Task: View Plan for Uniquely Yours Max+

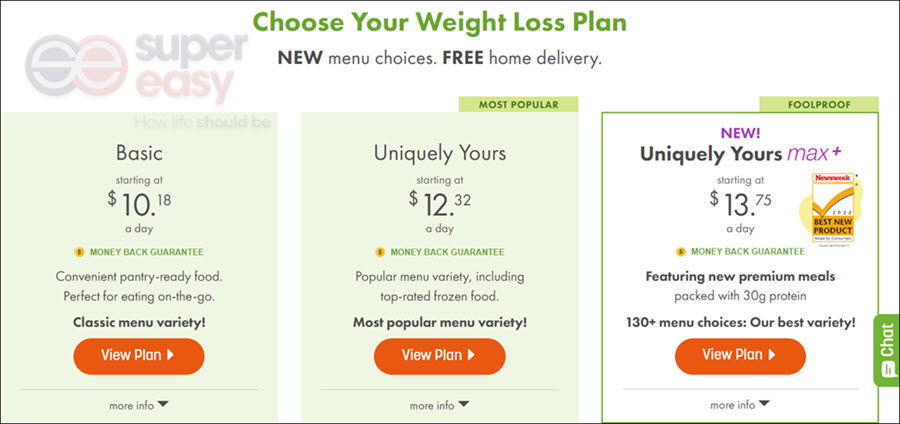Action: click(740, 355)
